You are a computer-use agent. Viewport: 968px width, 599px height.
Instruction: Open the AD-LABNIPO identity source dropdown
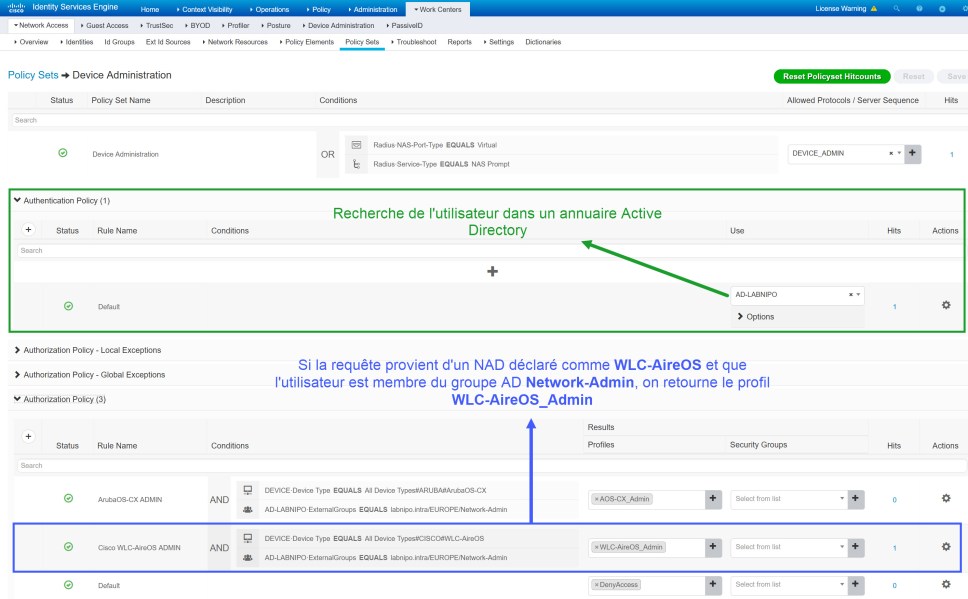tap(857, 295)
